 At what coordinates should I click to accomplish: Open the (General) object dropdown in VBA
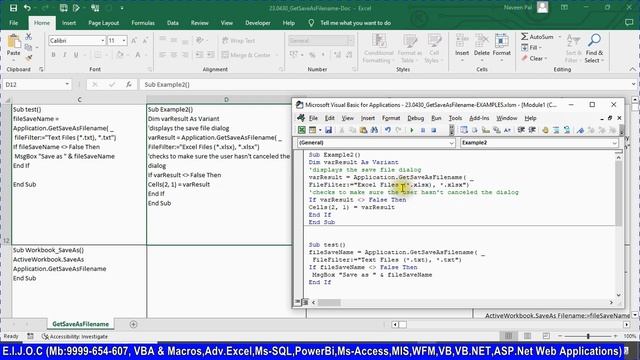pos(451,143)
